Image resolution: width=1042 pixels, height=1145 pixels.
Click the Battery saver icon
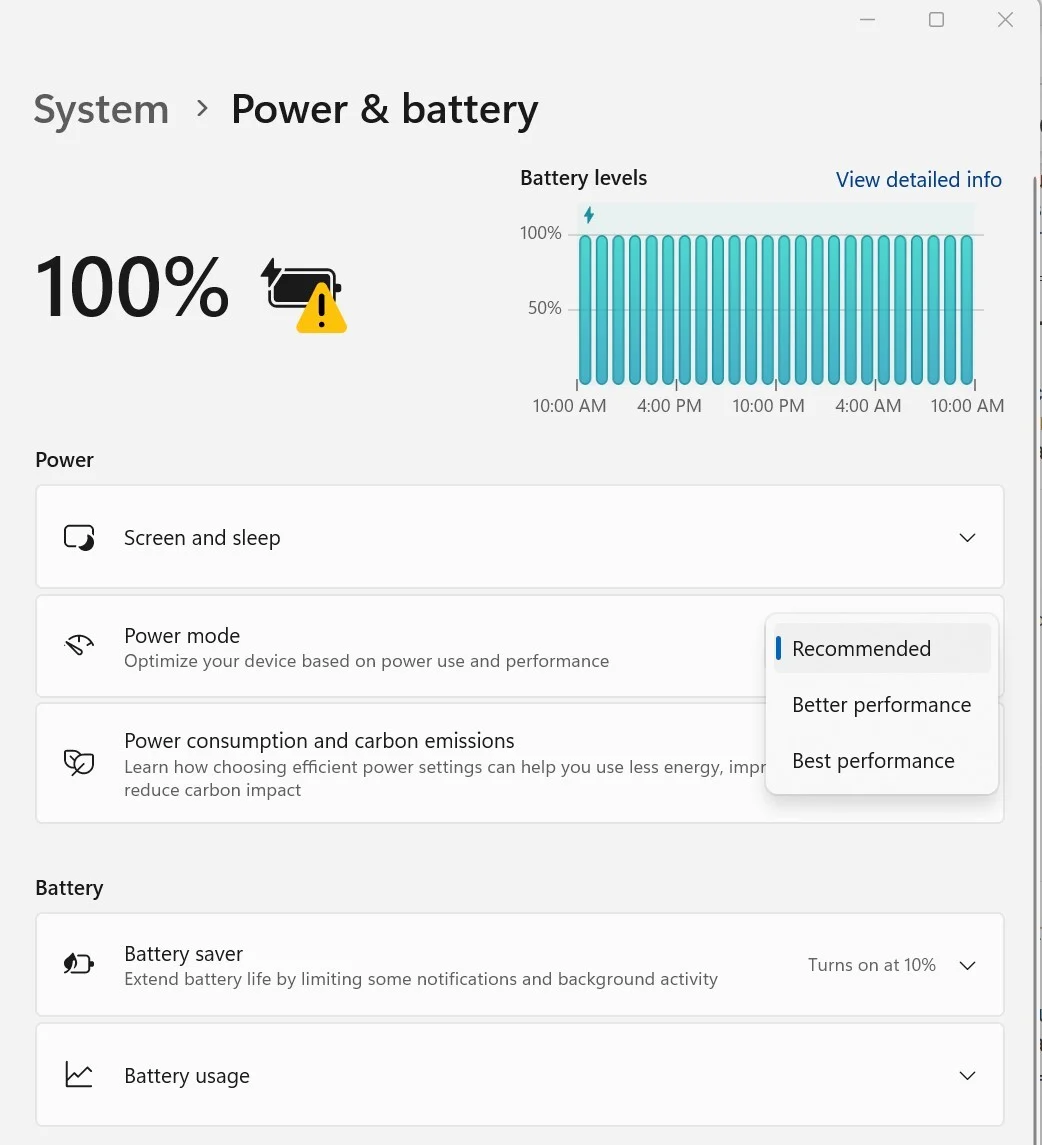click(x=79, y=964)
